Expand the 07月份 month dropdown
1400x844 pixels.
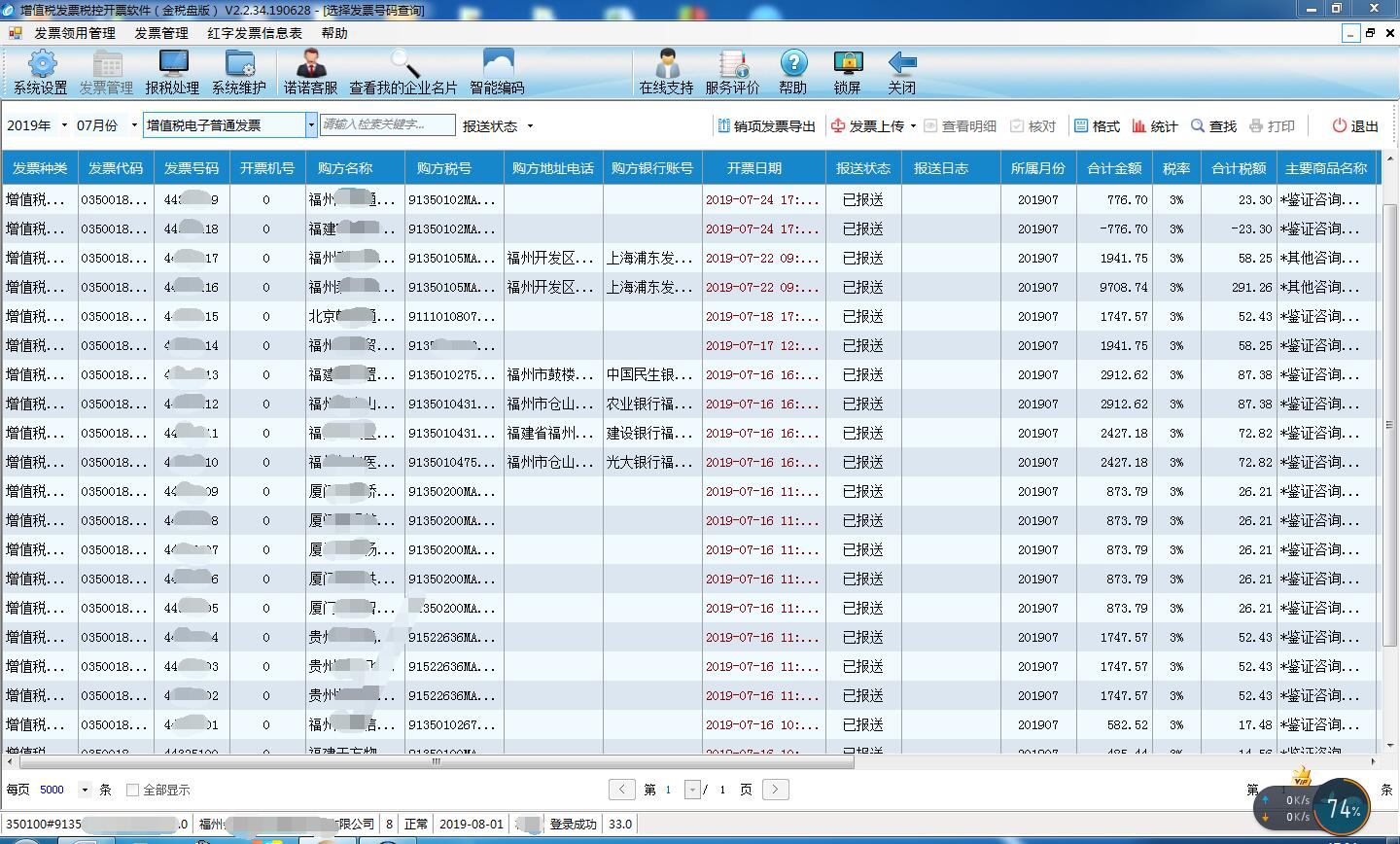pos(134,126)
